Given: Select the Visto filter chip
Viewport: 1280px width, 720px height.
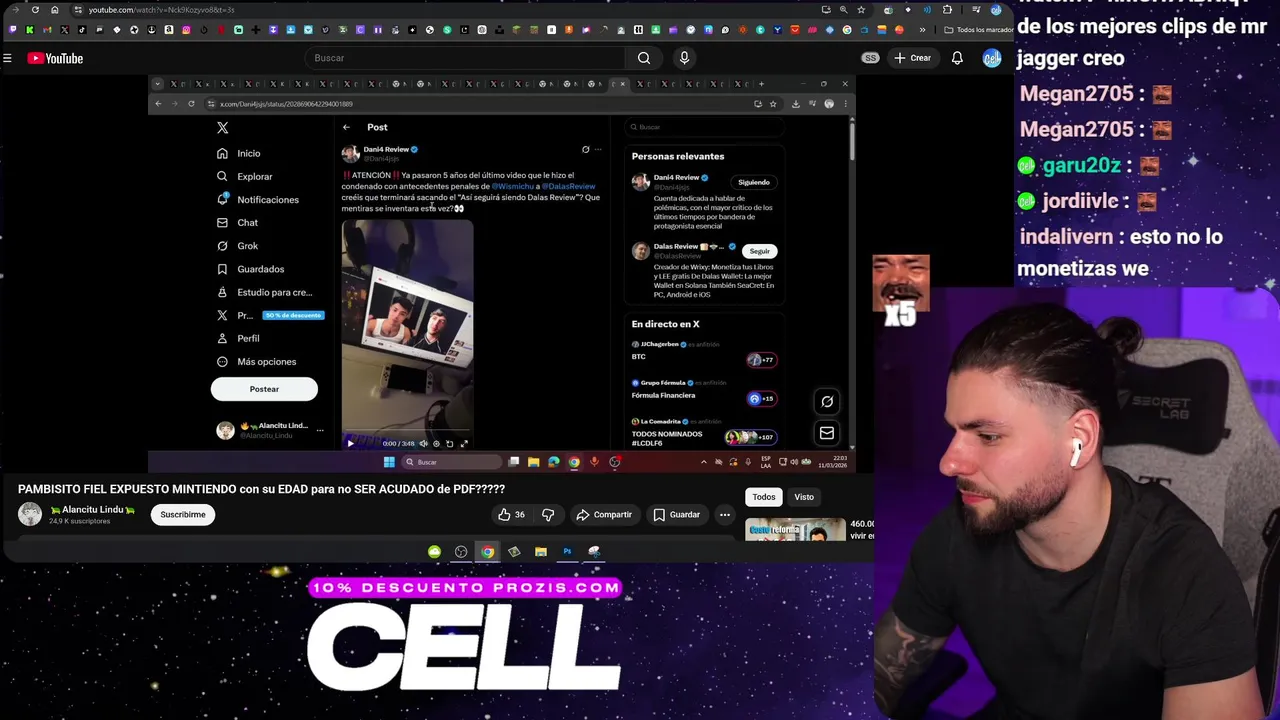Looking at the screenshot, I should [x=804, y=497].
